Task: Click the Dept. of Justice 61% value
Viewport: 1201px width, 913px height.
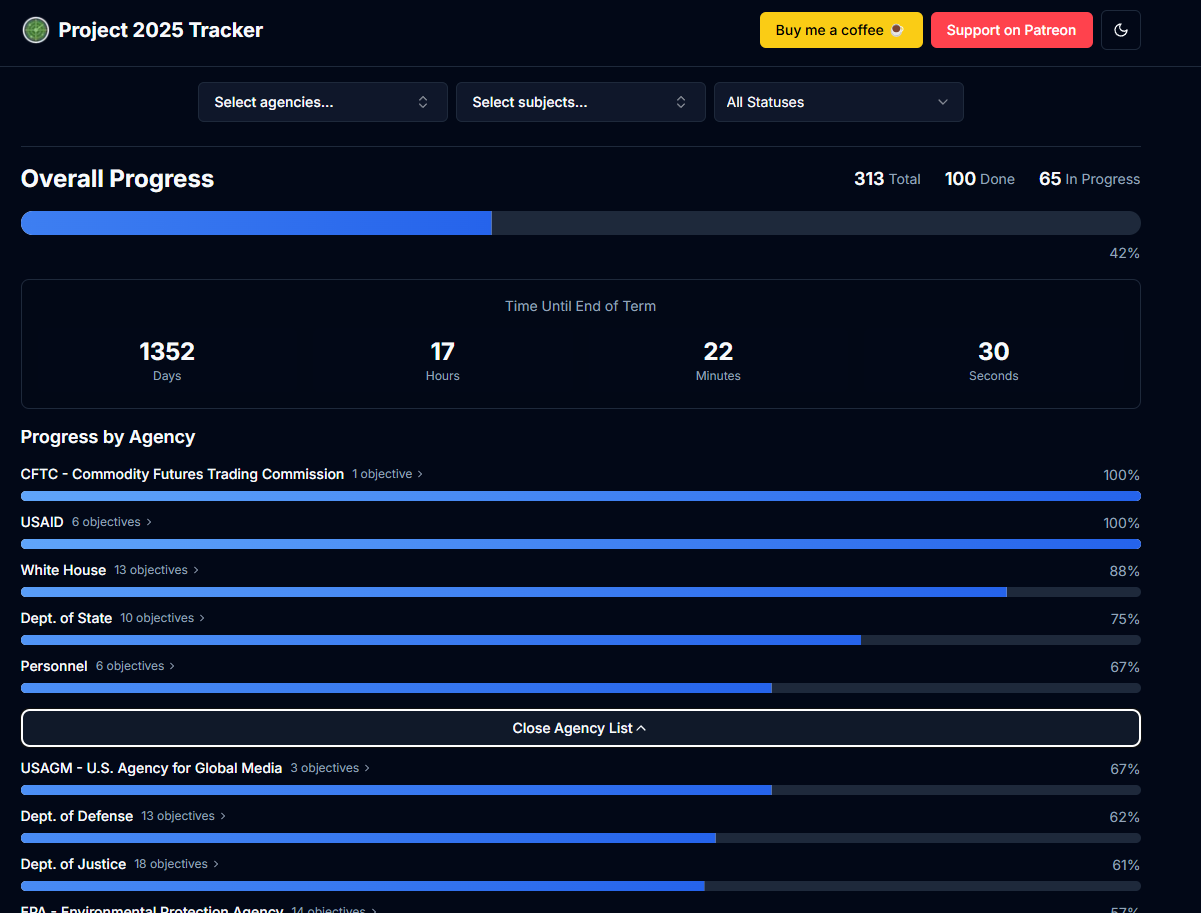Action: point(1126,865)
